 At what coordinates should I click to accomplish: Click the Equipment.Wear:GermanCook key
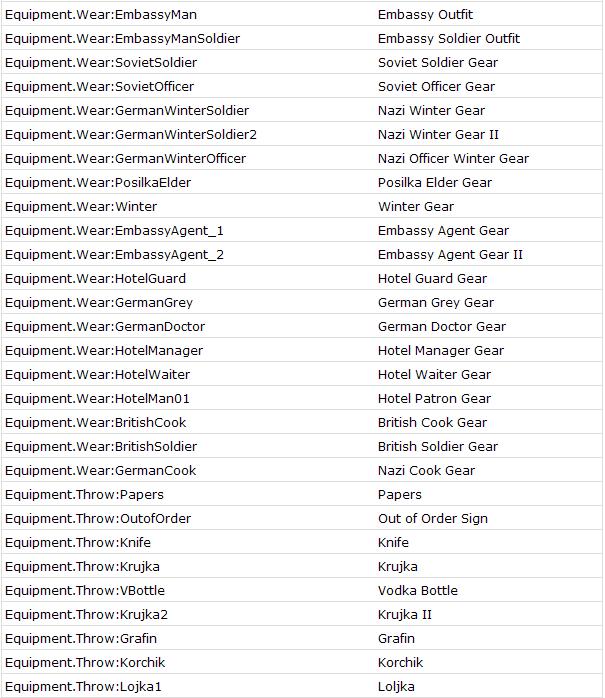pos(100,471)
